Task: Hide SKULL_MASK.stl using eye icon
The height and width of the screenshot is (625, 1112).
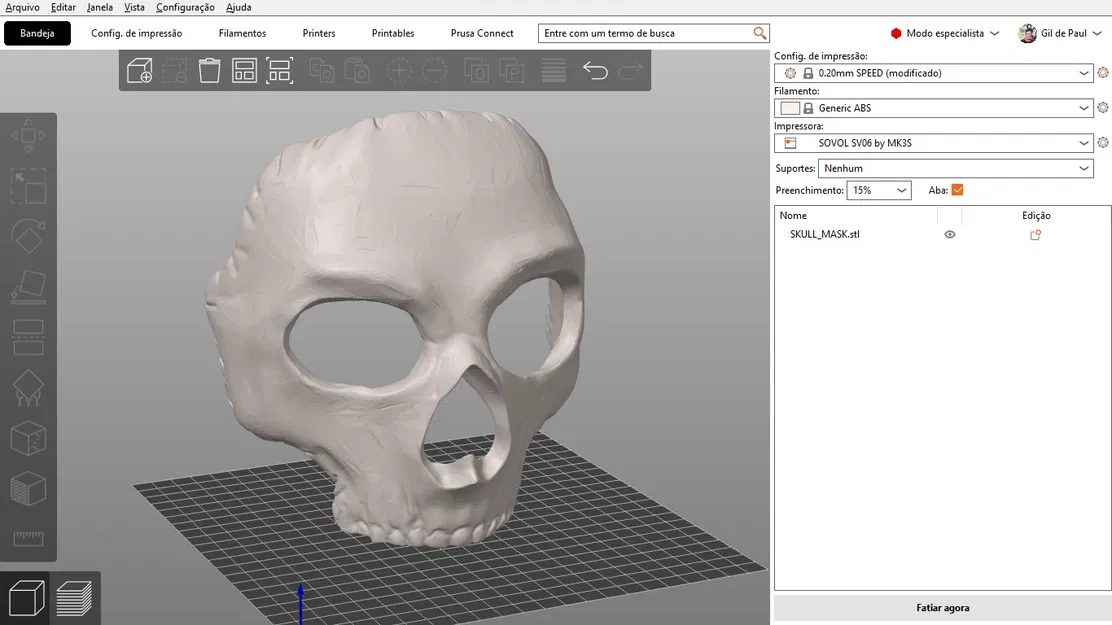Action: (x=950, y=235)
